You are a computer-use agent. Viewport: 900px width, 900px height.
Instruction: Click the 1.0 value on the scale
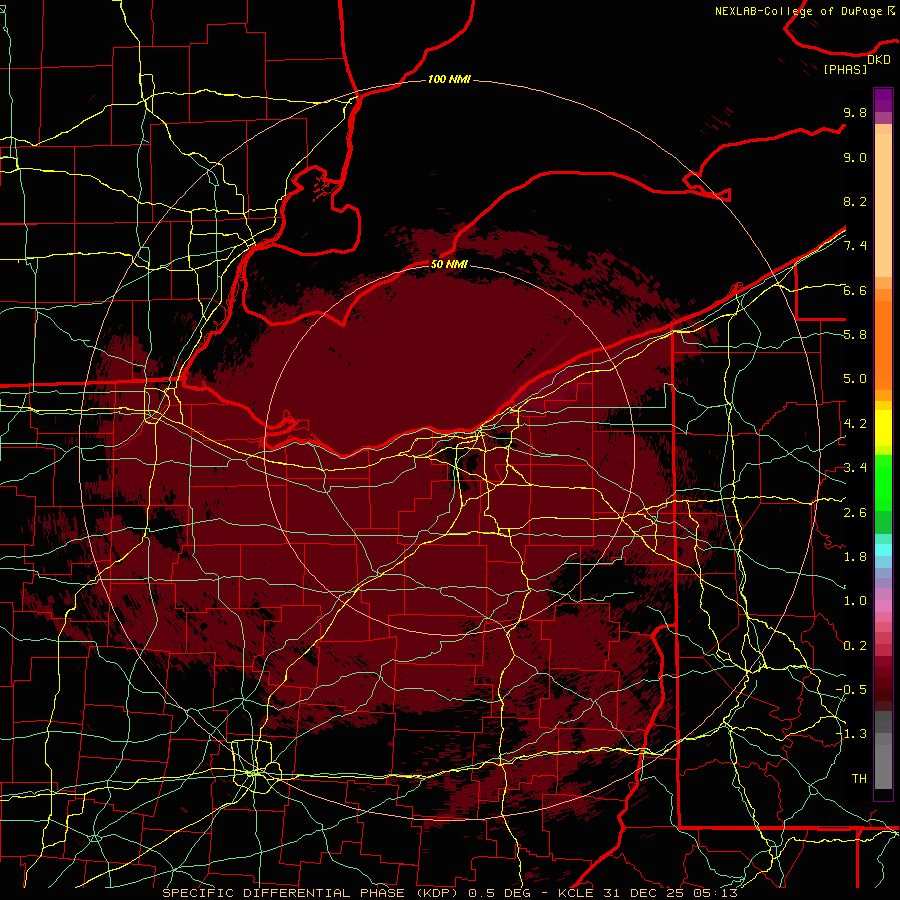[855, 601]
